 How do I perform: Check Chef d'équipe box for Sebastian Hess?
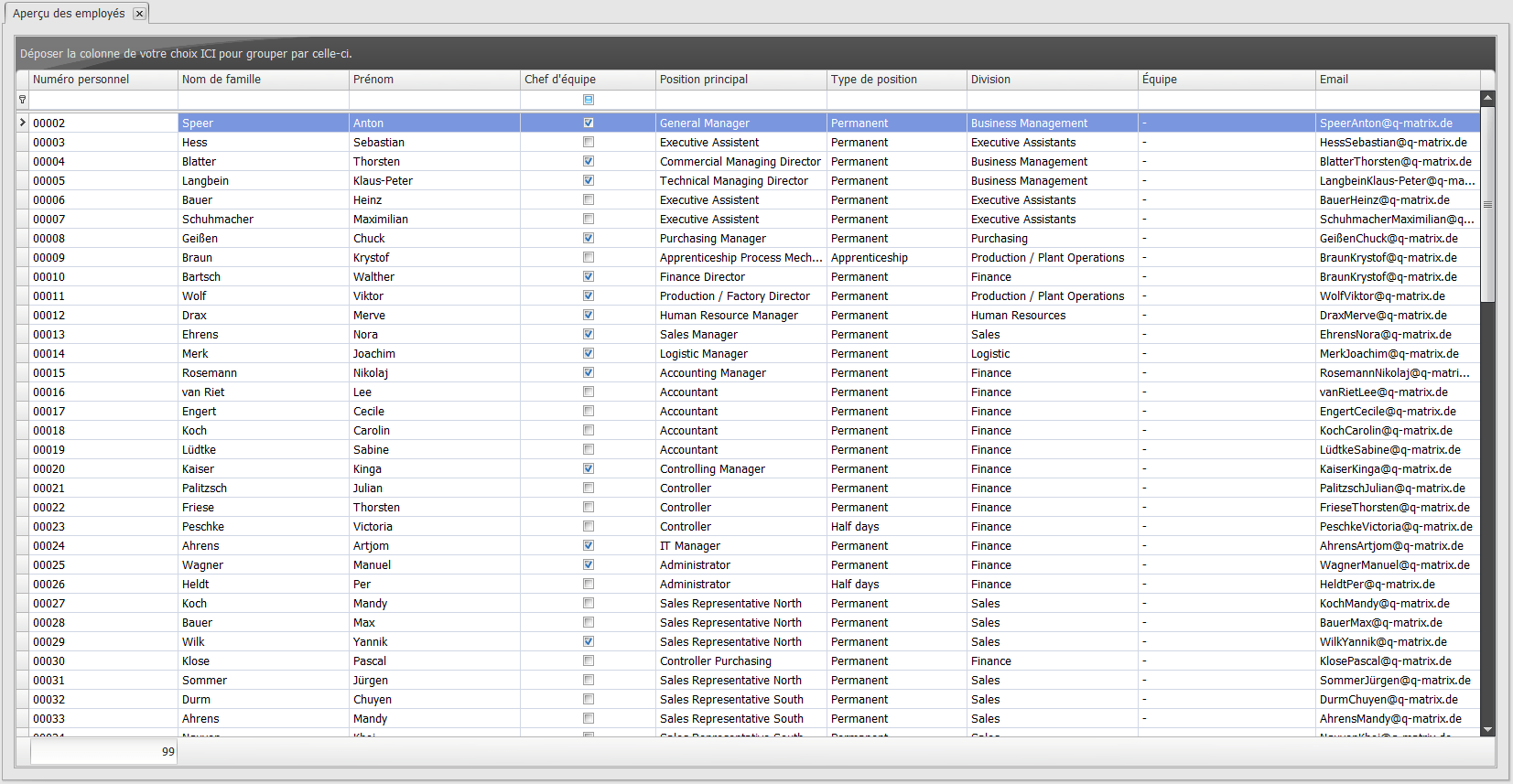589,142
